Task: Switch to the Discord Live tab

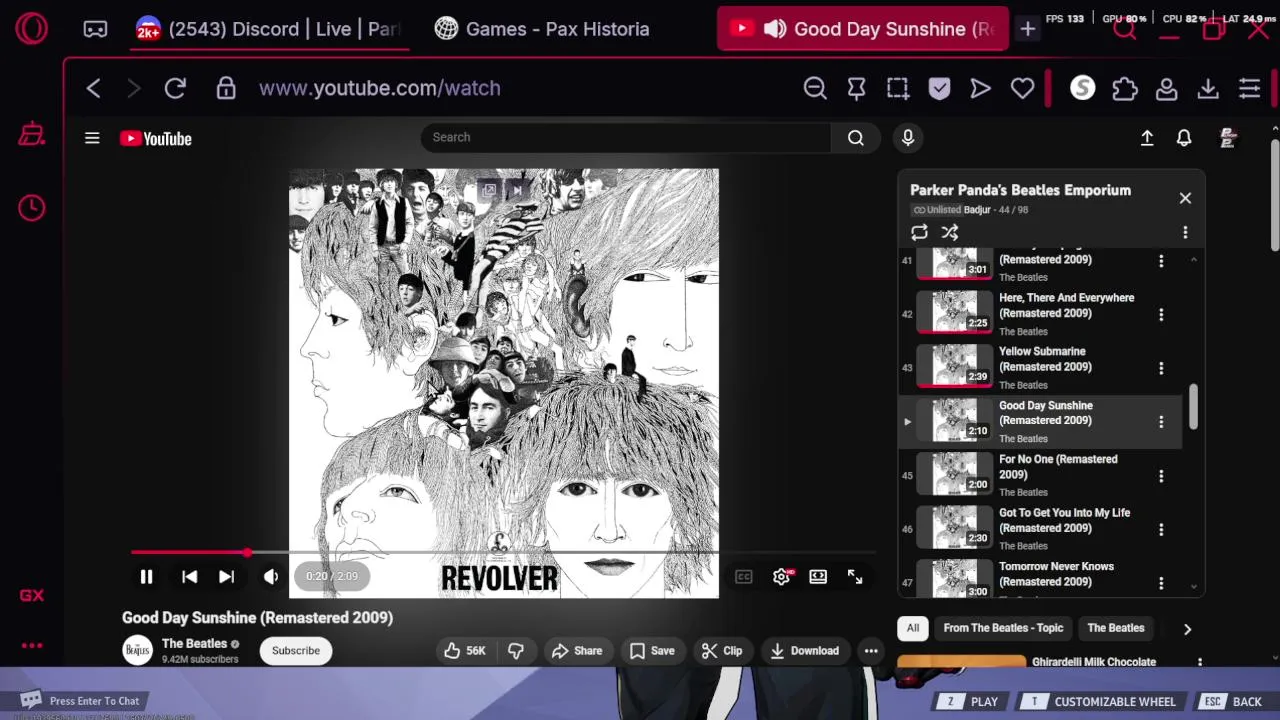Action: click(x=269, y=29)
